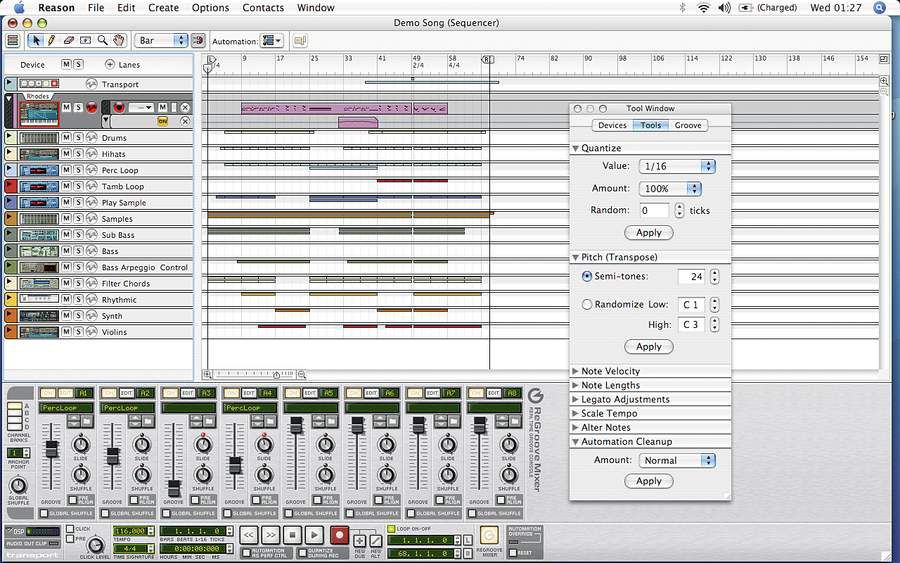This screenshot has width=900, height=563.
Task: Select the Arrow selection tool
Action: coord(36,40)
